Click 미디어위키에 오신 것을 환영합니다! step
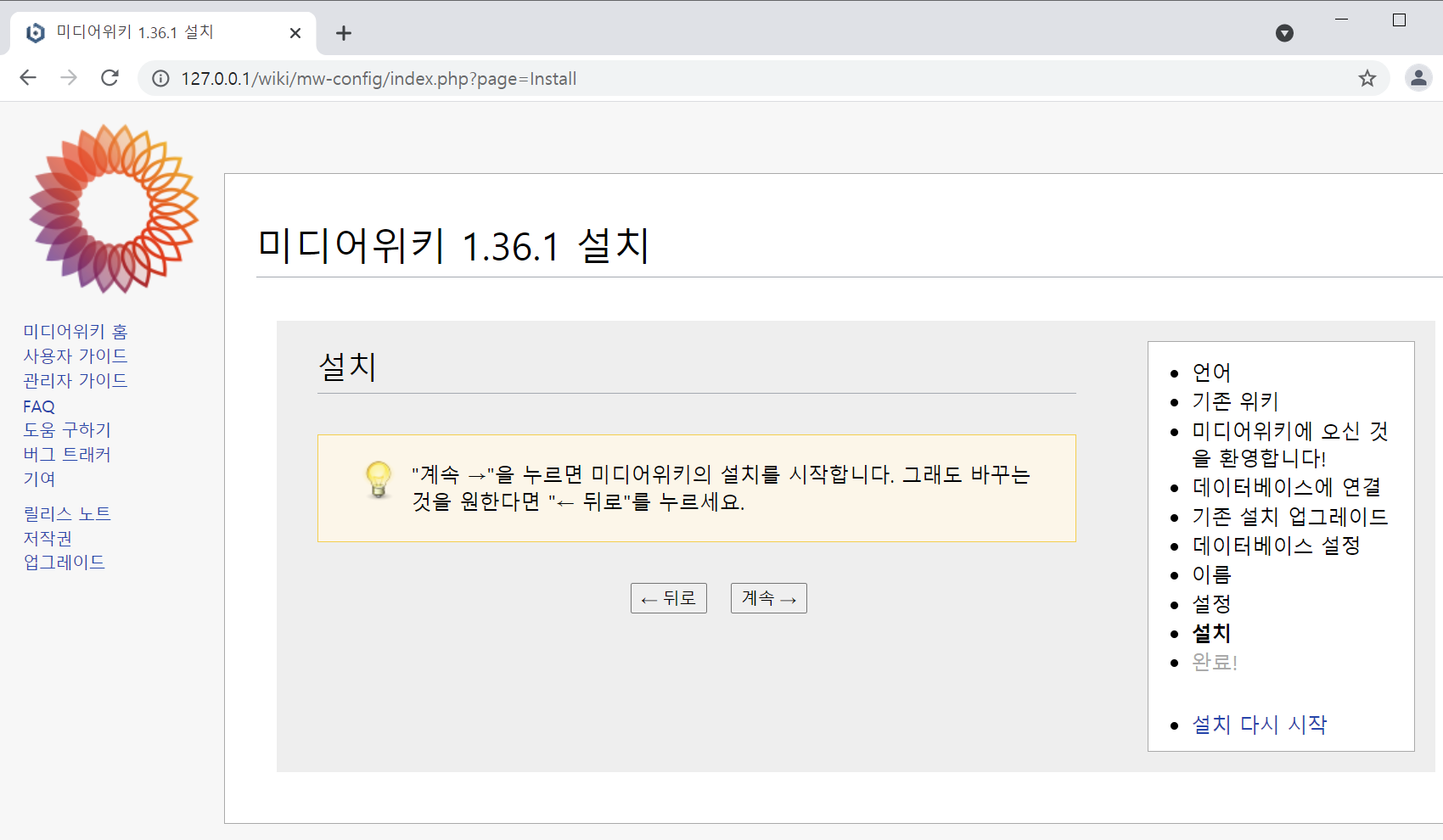Screen dimensions: 1443x840 [1290, 445]
